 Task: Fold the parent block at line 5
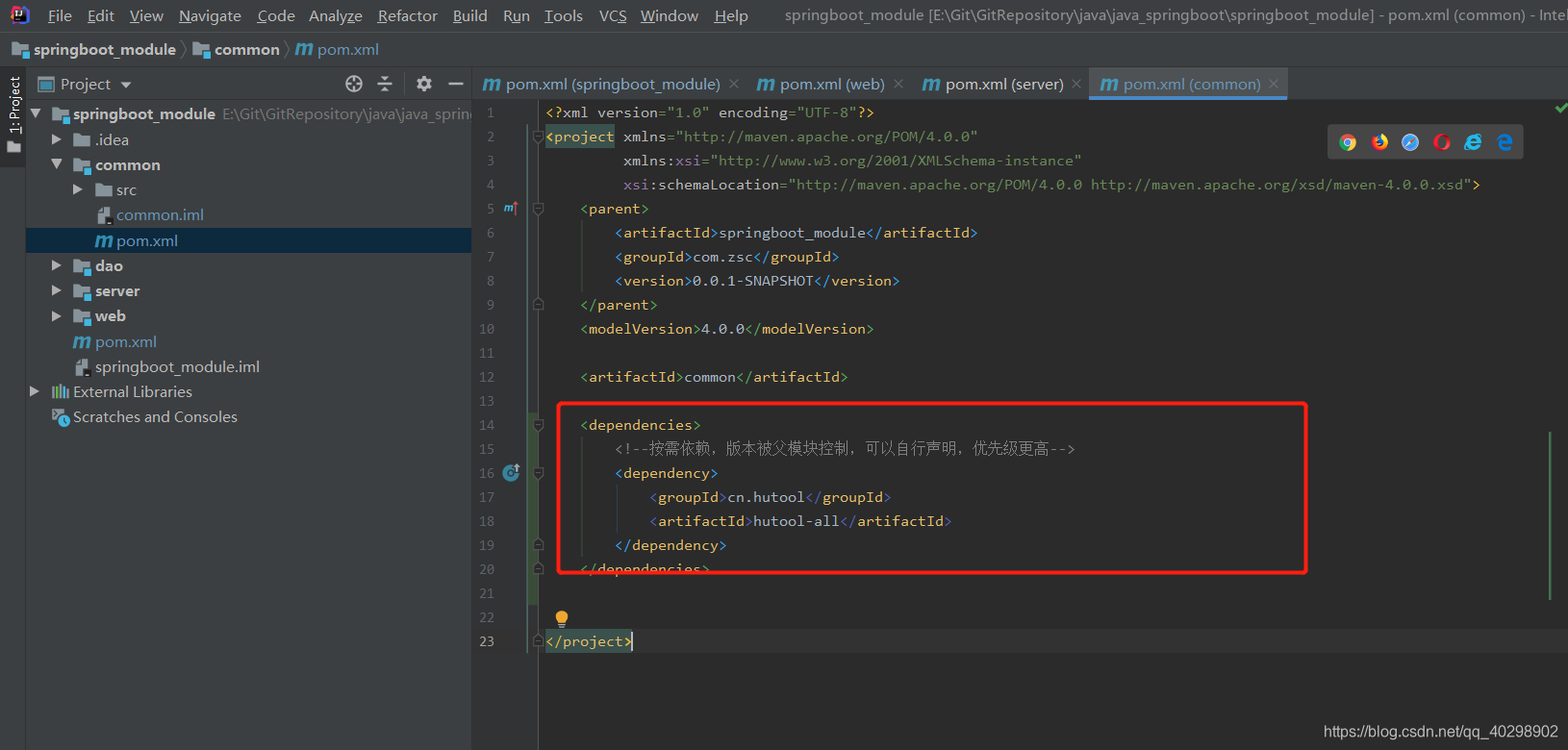tap(539, 209)
